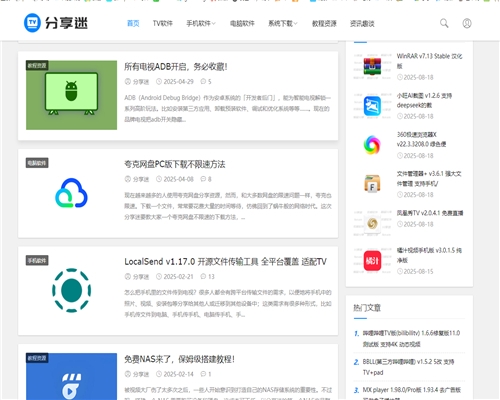Click the 分享迷 TV logo

point(56,23)
